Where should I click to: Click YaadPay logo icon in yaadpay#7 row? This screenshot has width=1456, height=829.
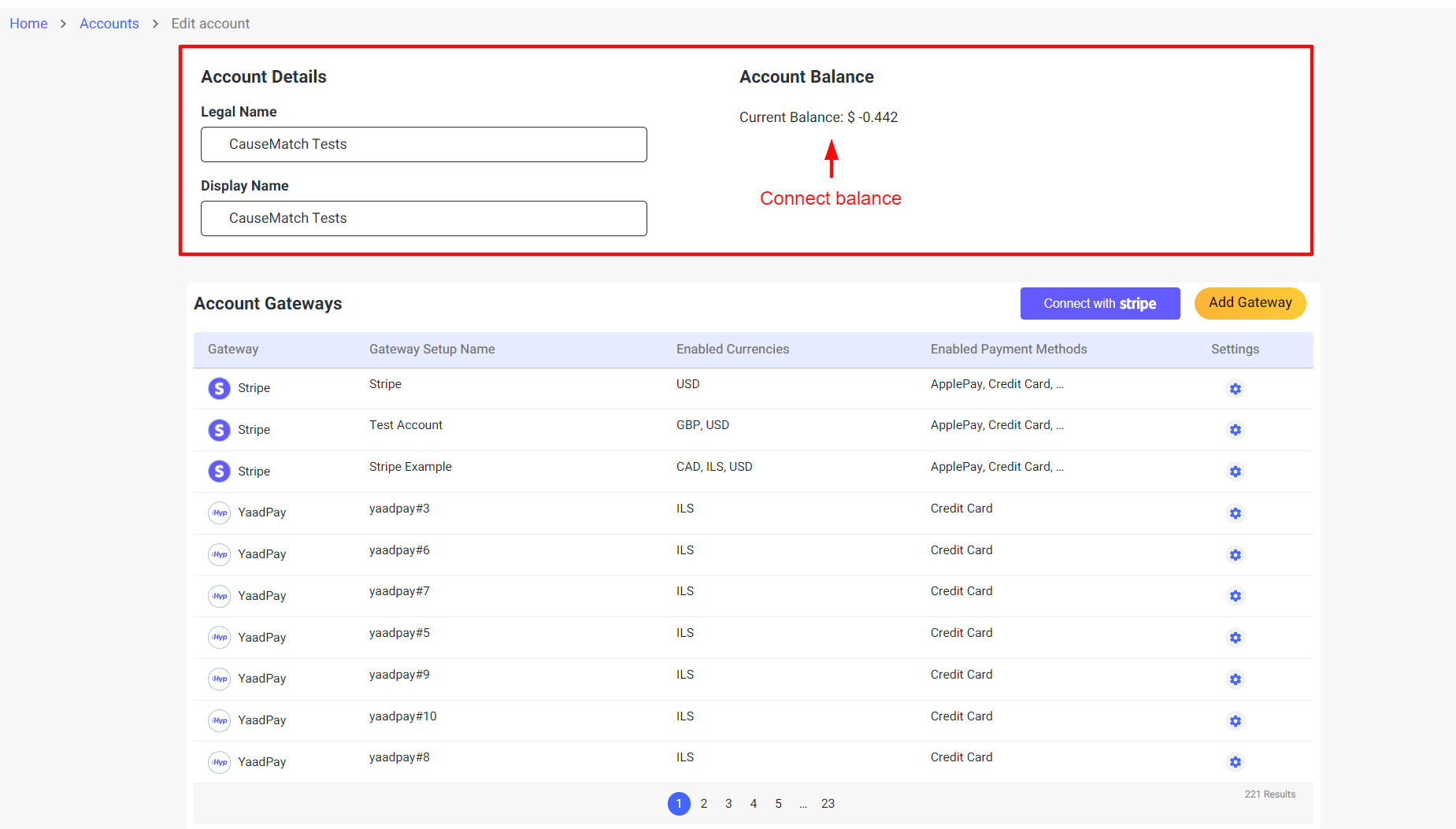click(219, 596)
